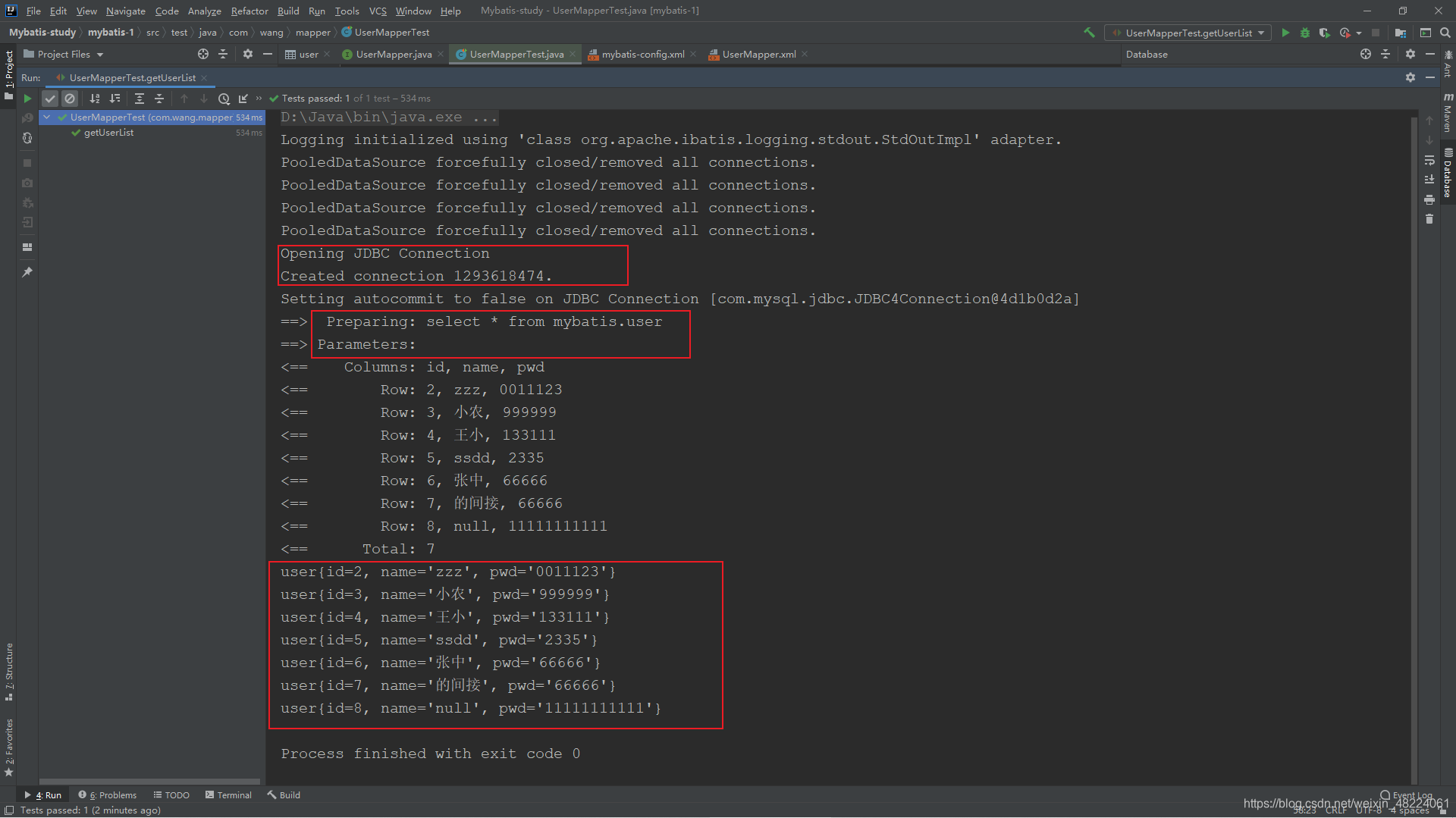Open the run configuration dropdown UserMapperTest.getUserList
Viewport: 1456px width, 818px height.
tap(1189, 33)
